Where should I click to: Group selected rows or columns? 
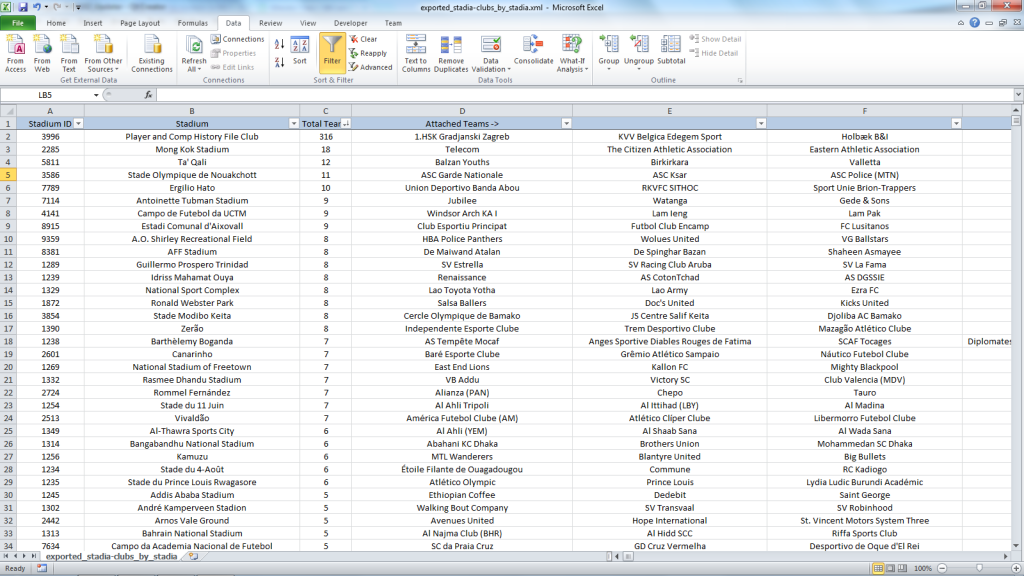[609, 52]
